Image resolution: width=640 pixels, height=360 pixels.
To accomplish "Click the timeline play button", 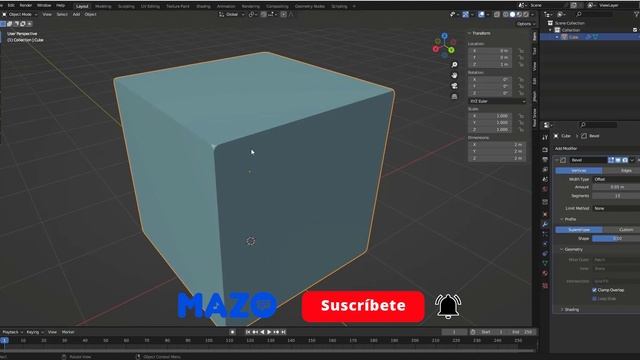I will pyautogui.click(x=269, y=332).
